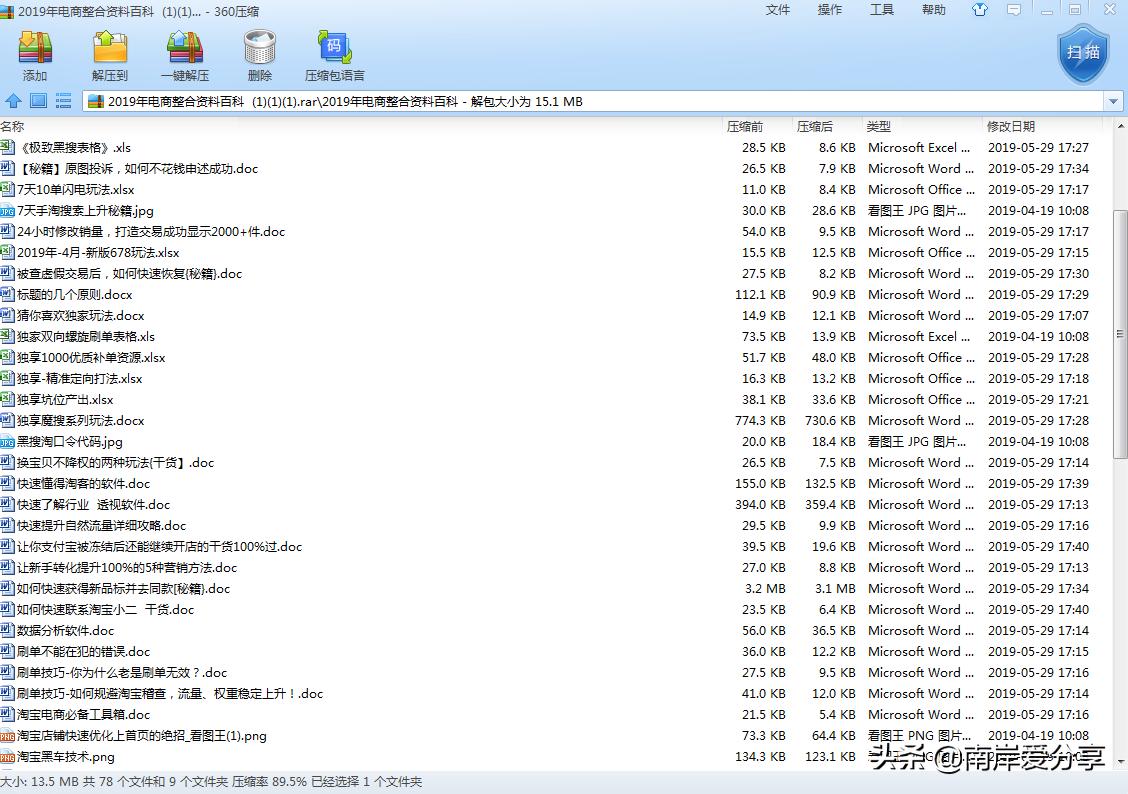Open the 操作 menu
This screenshot has height=794, width=1128.
click(829, 10)
